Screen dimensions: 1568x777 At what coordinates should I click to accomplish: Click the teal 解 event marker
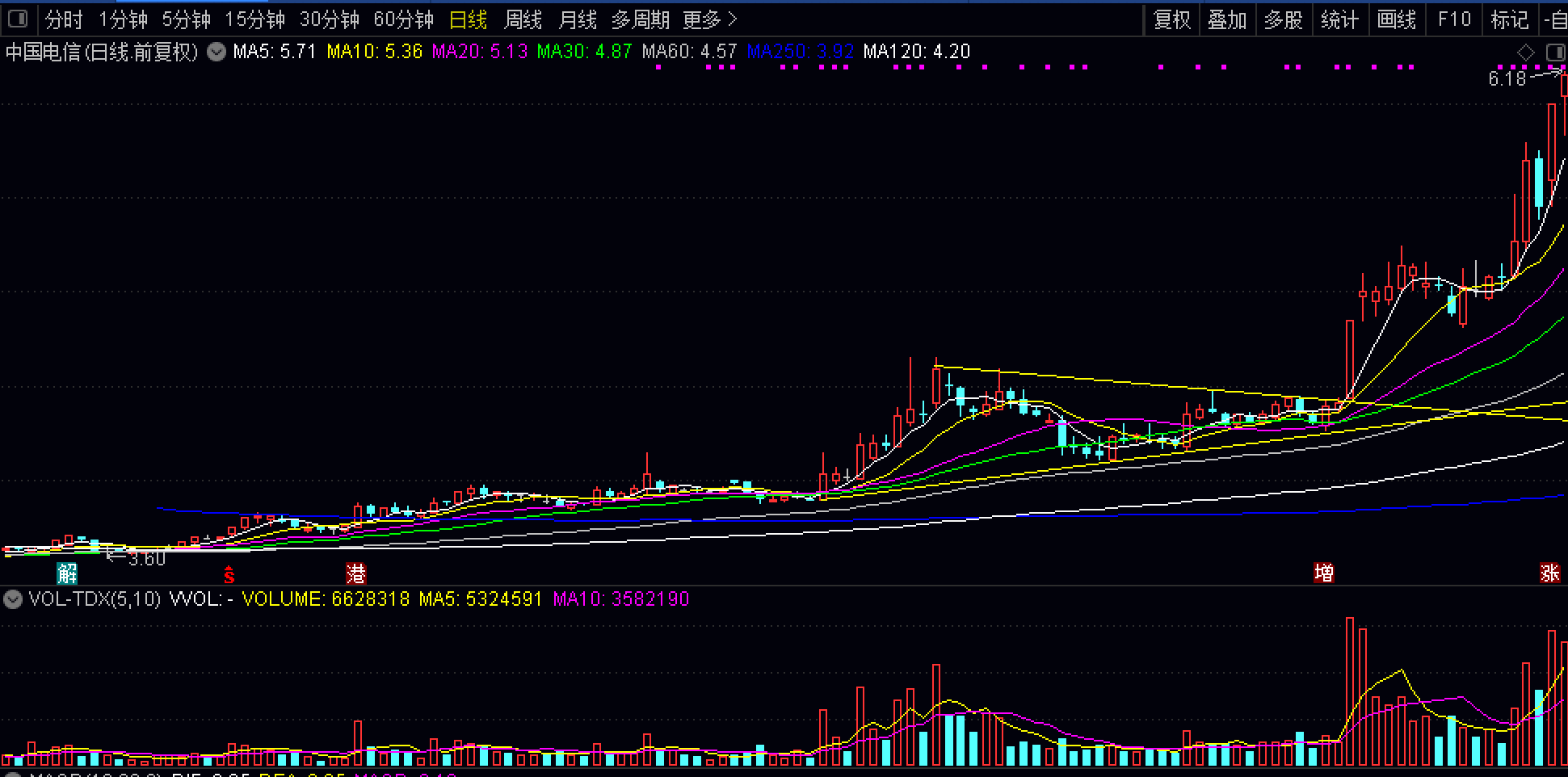coord(67,573)
